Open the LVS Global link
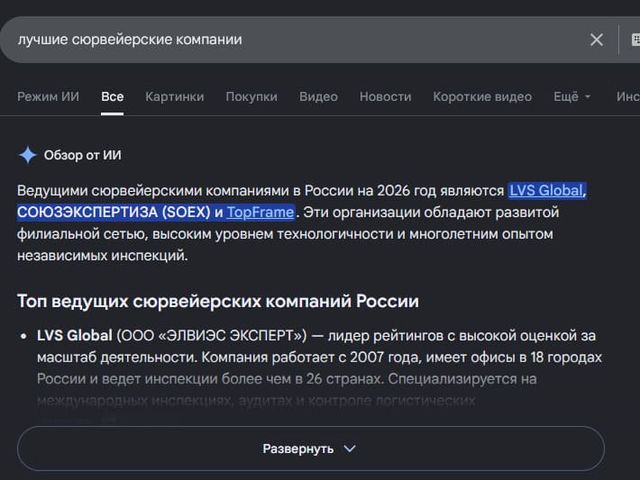Screen dimensions: 640x480 [x=546, y=191]
